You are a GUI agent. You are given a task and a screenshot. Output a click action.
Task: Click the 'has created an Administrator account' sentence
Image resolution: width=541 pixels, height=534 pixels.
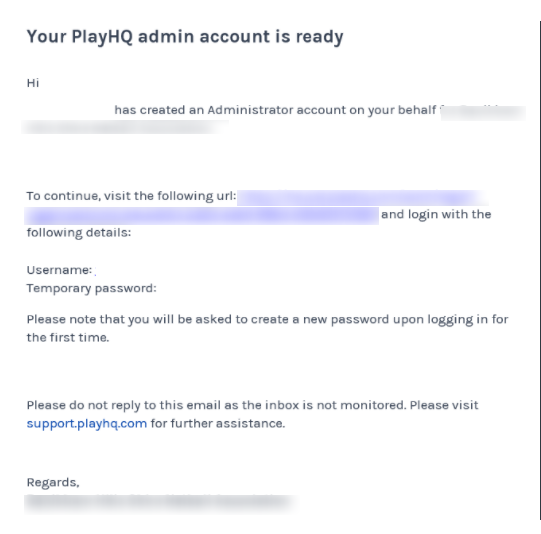[275, 110]
